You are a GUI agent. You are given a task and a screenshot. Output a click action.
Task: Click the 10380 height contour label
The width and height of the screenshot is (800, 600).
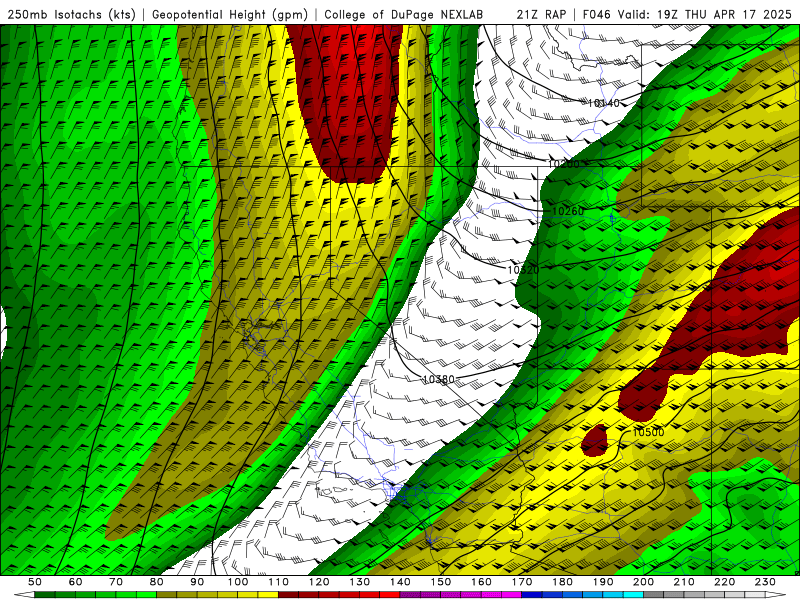tap(439, 380)
